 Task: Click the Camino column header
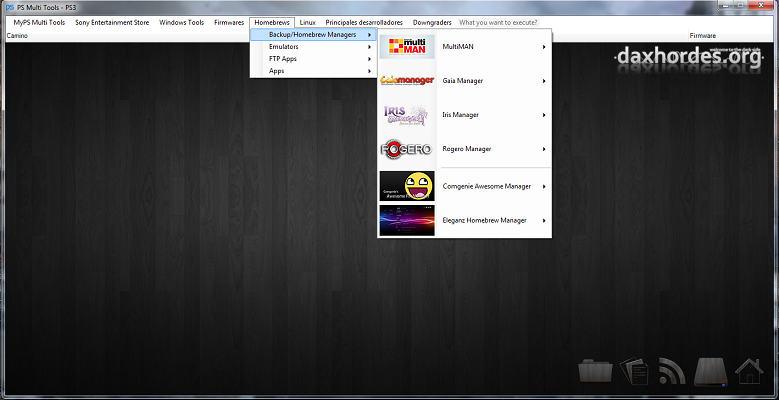click(x=17, y=36)
